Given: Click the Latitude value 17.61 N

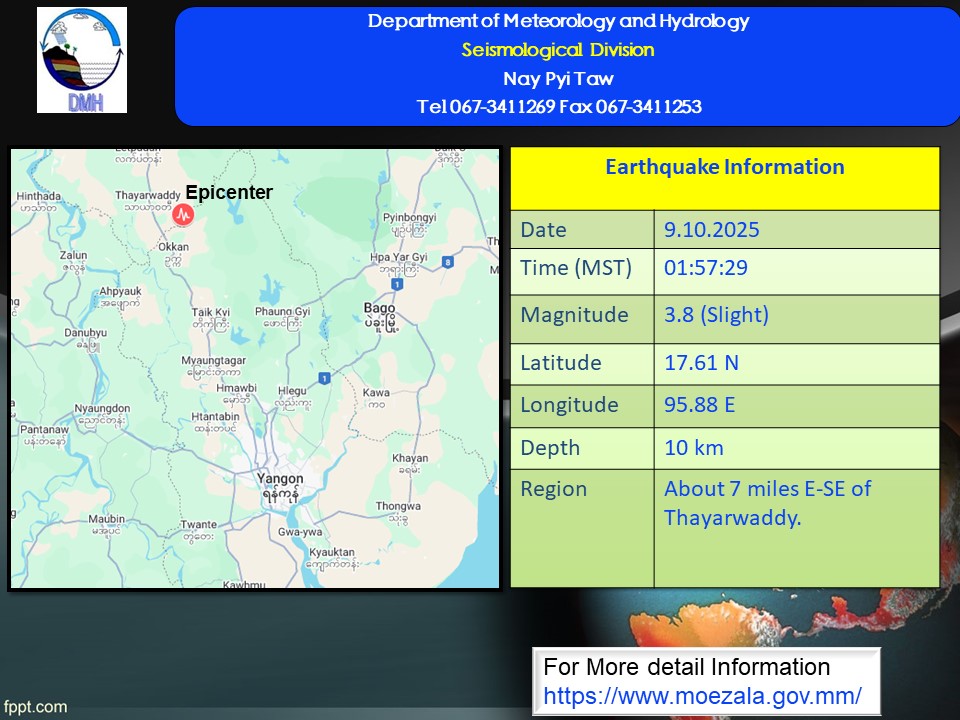Looking at the screenshot, I should [x=701, y=362].
